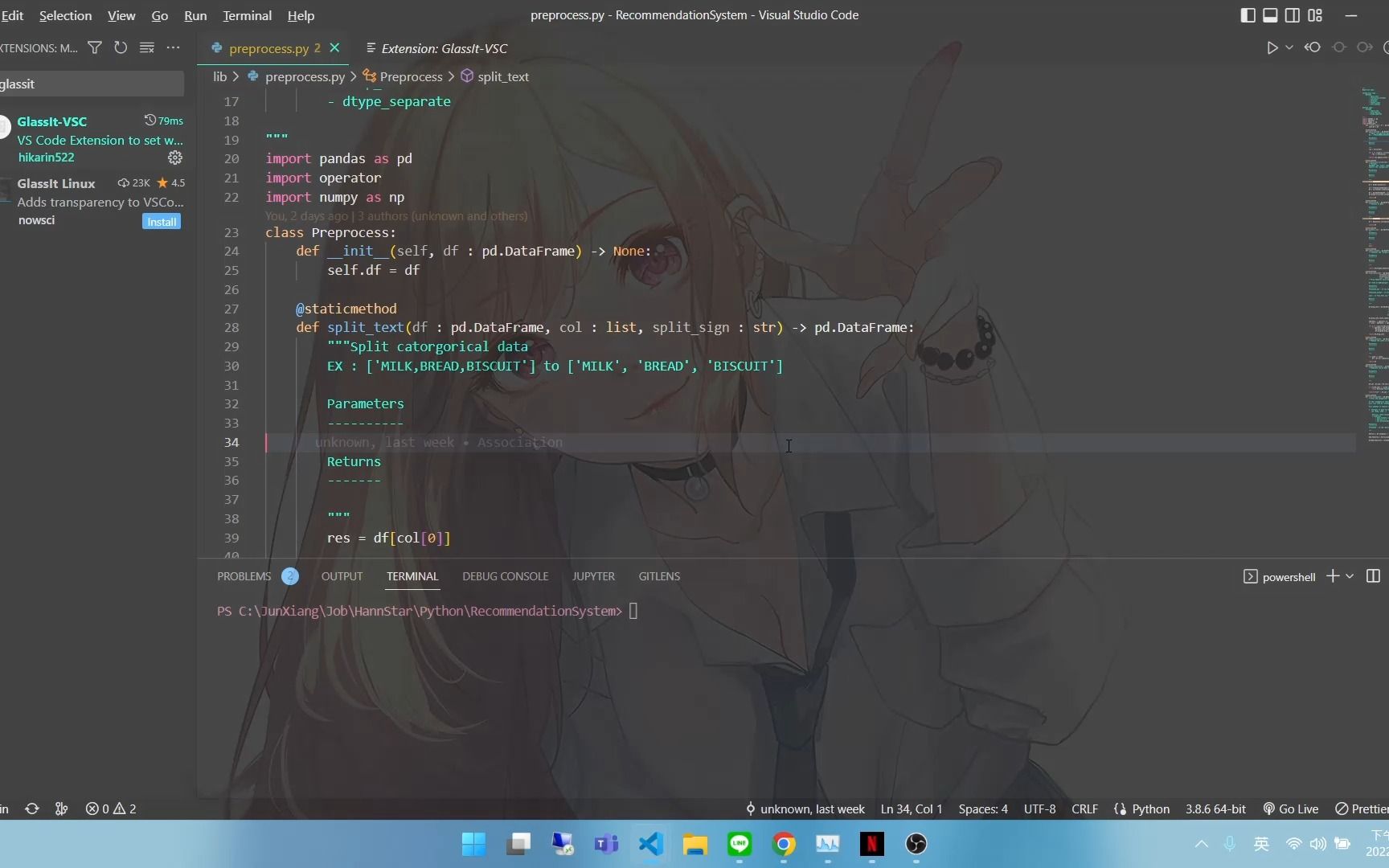Screen dimensions: 1389x868
Task: Expand the run dropdown arrow
Action: click(1289, 47)
